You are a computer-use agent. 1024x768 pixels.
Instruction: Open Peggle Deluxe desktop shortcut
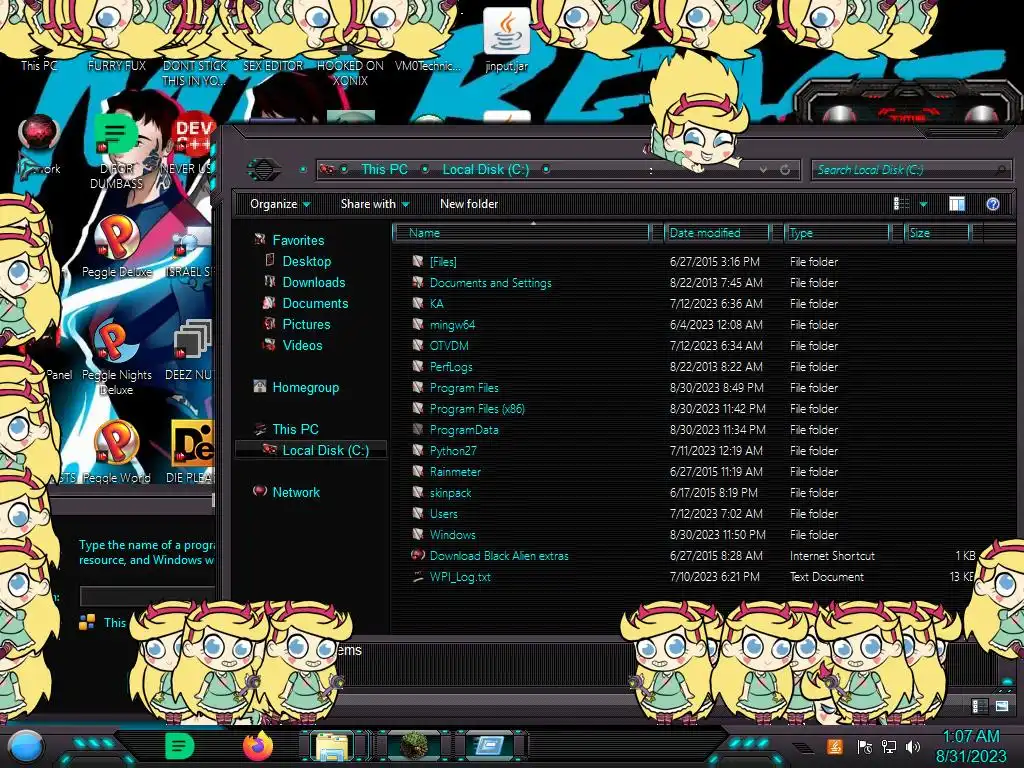tap(117, 247)
